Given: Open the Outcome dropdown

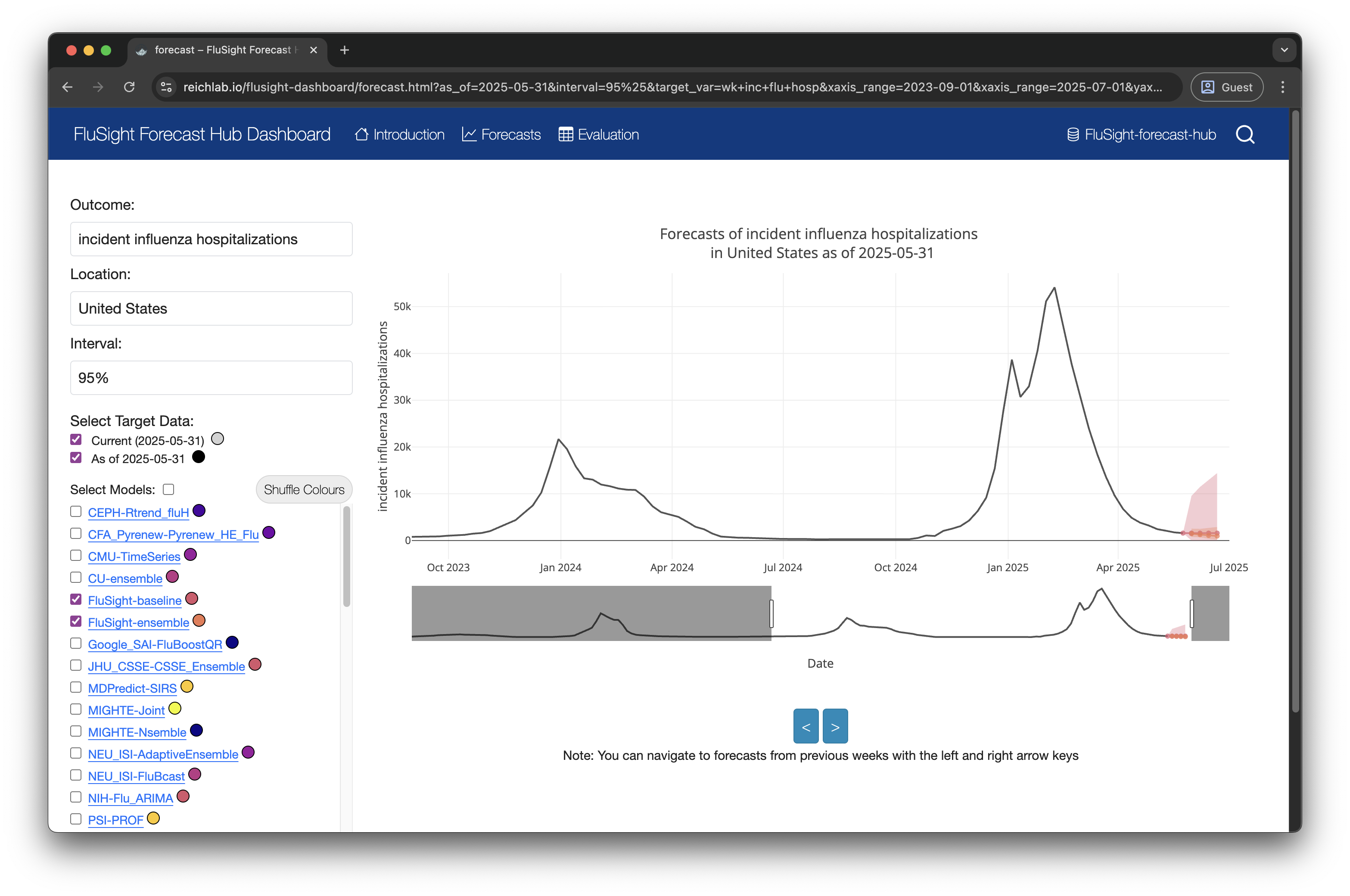Looking at the screenshot, I should [211, 239].
